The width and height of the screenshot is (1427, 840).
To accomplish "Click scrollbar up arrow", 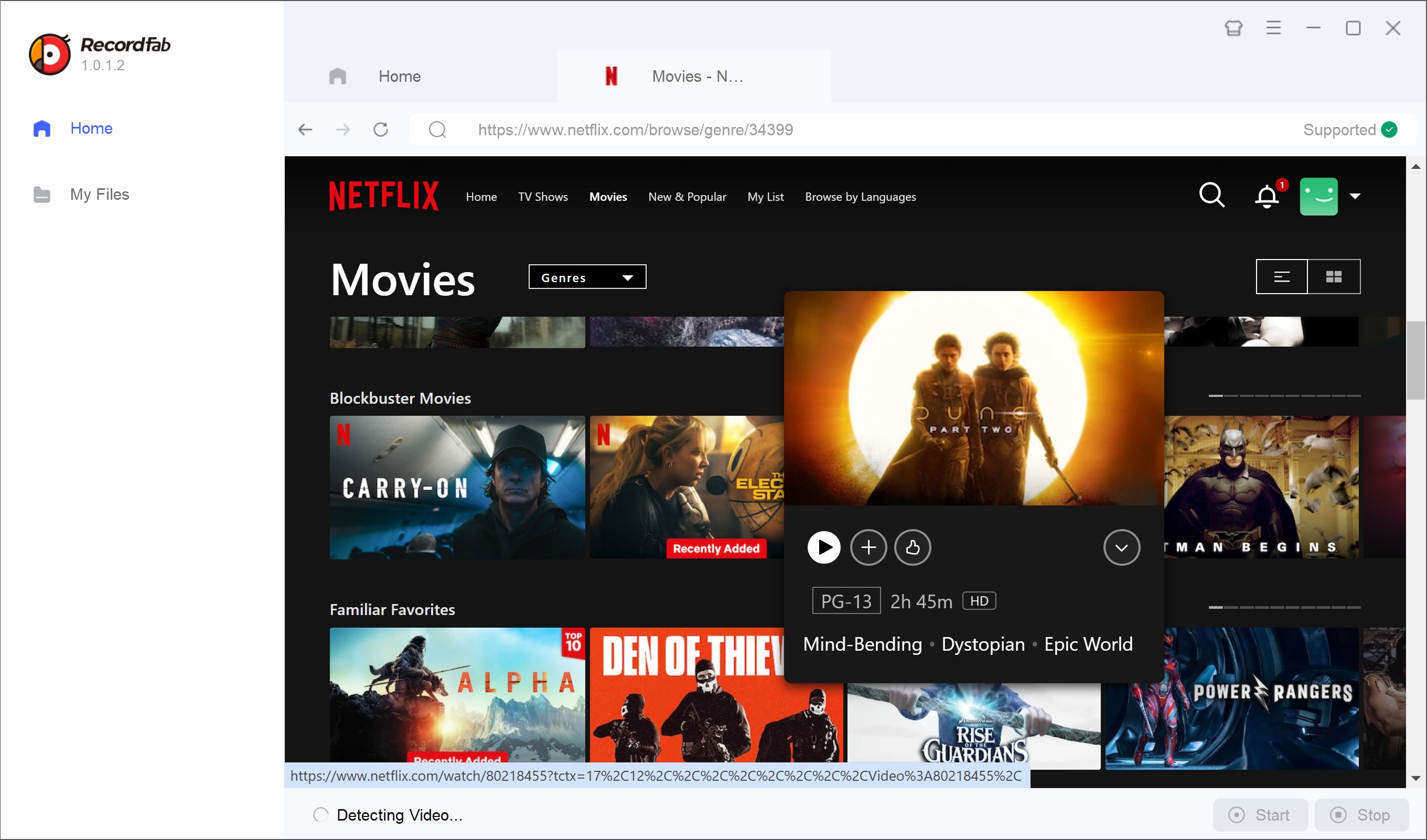I will click(x=1415, y=166).
